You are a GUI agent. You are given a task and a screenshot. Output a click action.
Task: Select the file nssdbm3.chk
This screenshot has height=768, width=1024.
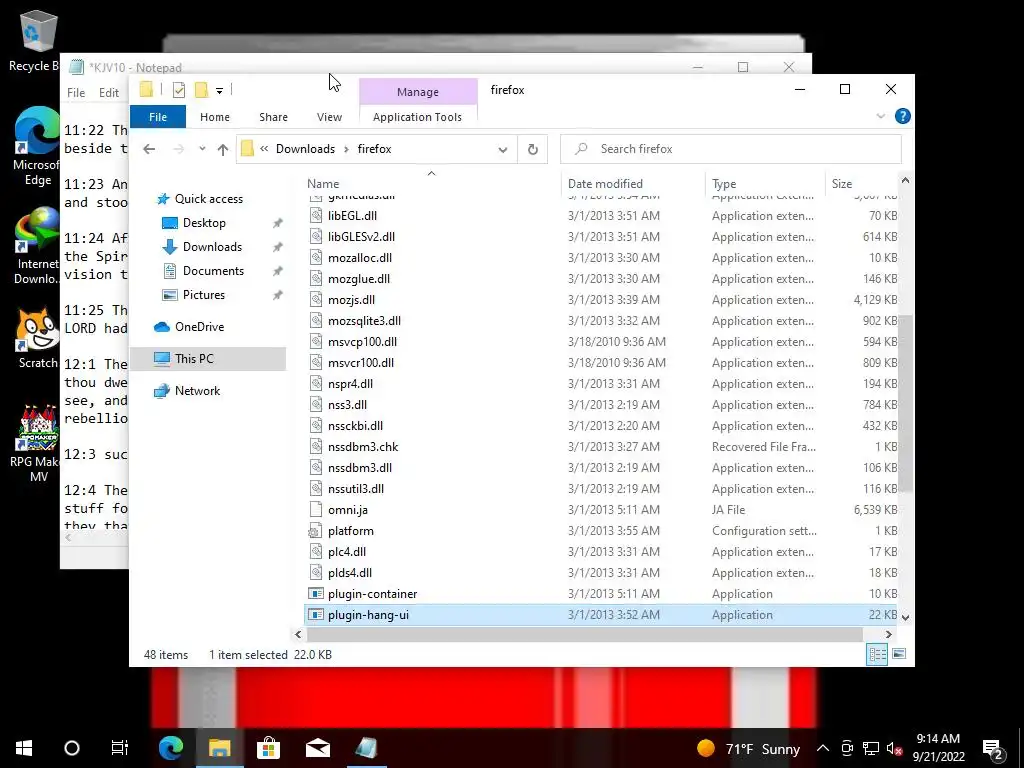[x=601, y=447]
